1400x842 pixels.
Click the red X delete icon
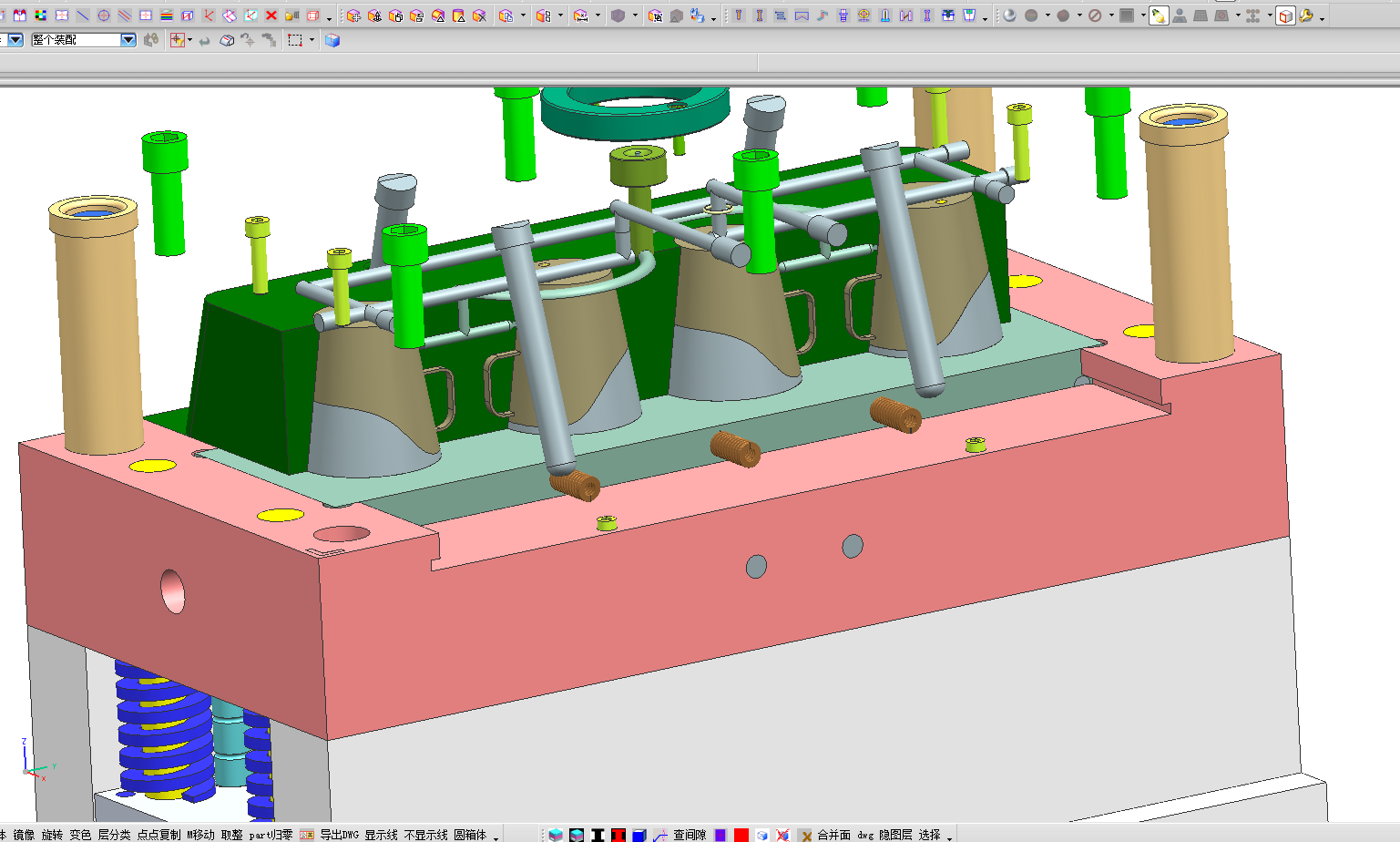click(271, 15)
